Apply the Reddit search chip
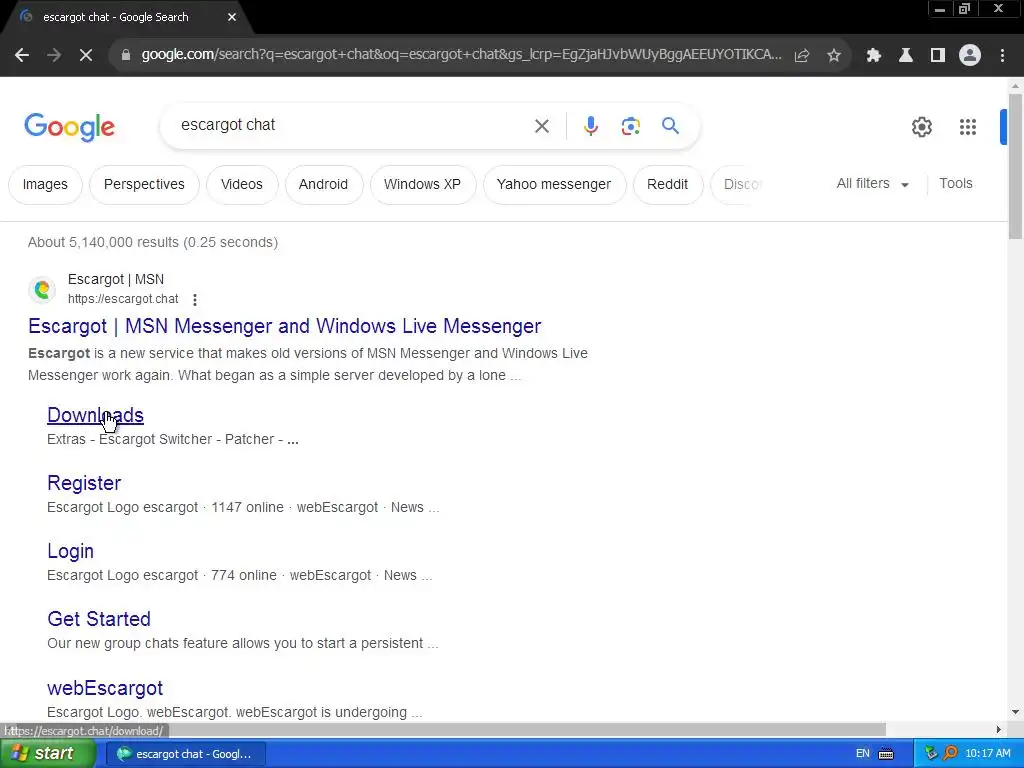Image resolution: width=1024 pixels, height=768 pixels. [x=667, y=184]
